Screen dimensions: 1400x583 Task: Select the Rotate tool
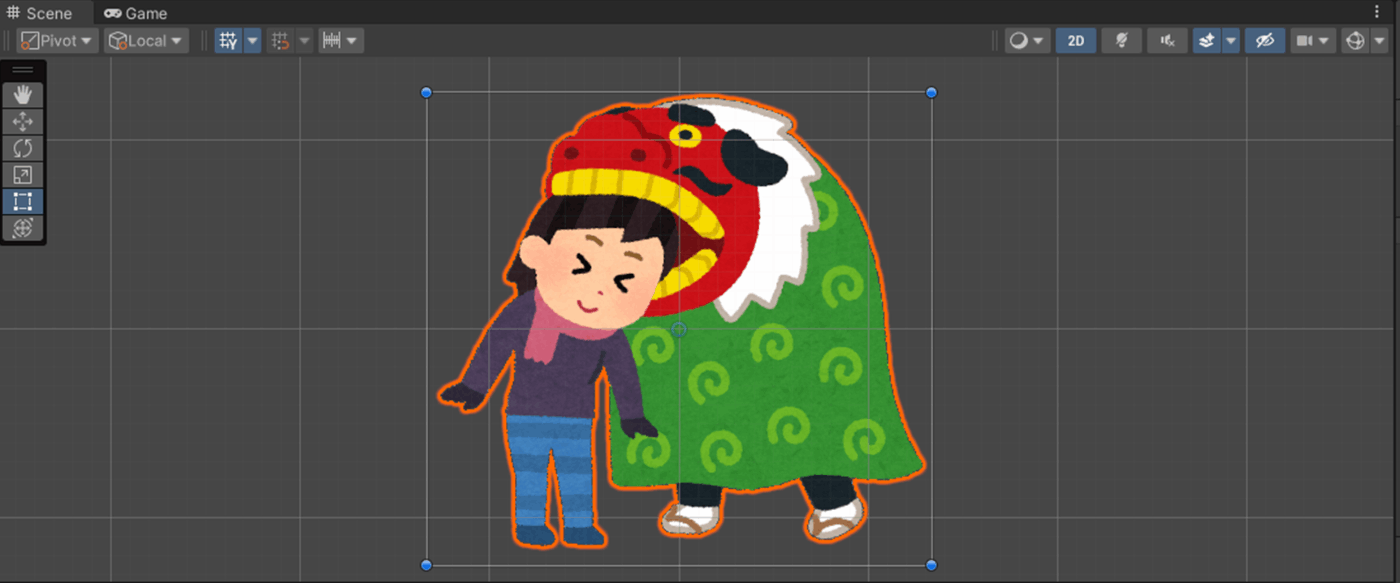[x=23, y=148]
